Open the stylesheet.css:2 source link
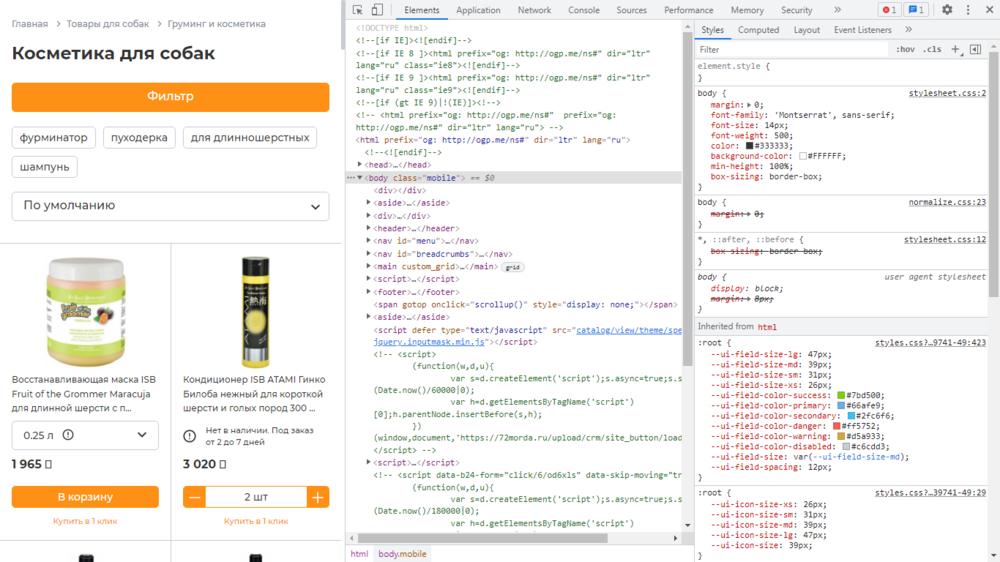Screen dimensions: 1000x562 (947, 93)
